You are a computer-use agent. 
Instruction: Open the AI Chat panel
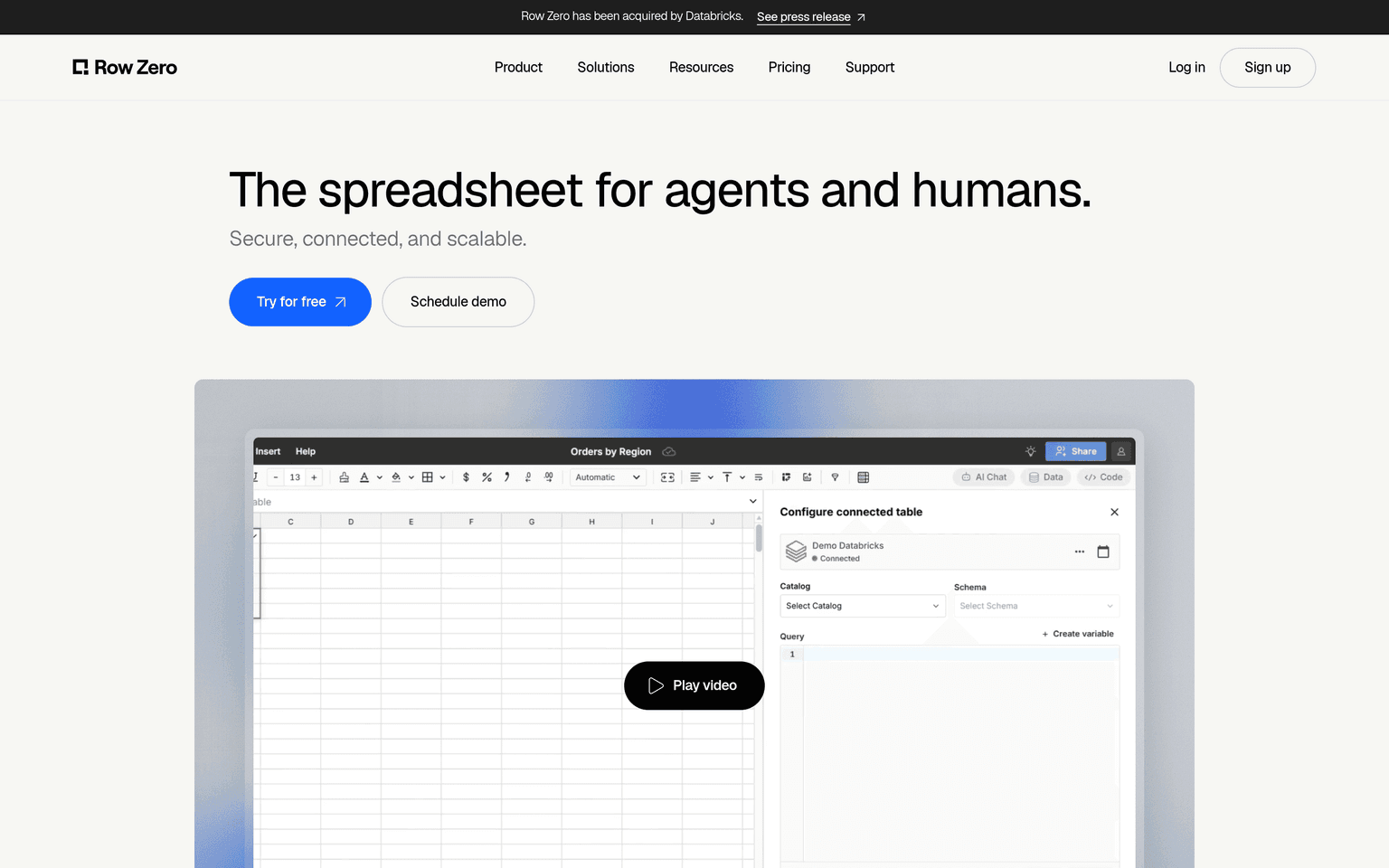984,477
